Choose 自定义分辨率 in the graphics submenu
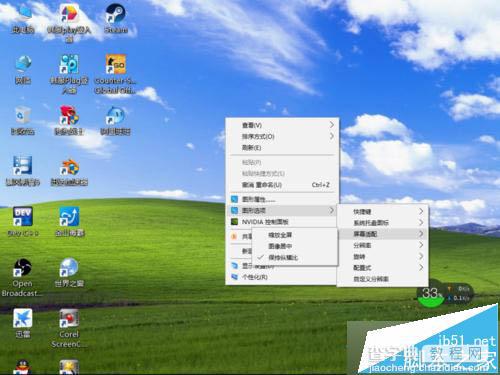Image resolution: width=500 pixels, height=375 pixels. point(383,279)
